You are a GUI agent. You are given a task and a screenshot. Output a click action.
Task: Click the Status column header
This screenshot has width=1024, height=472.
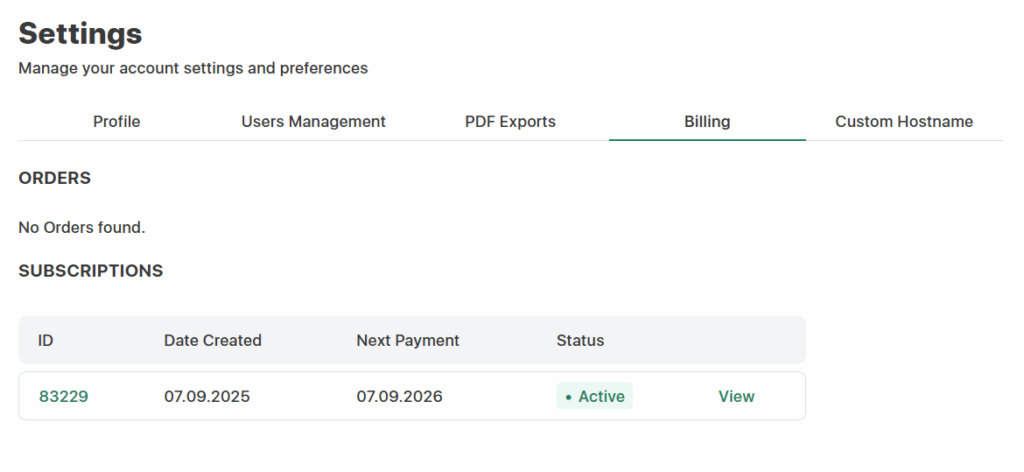tap(580, 341)
